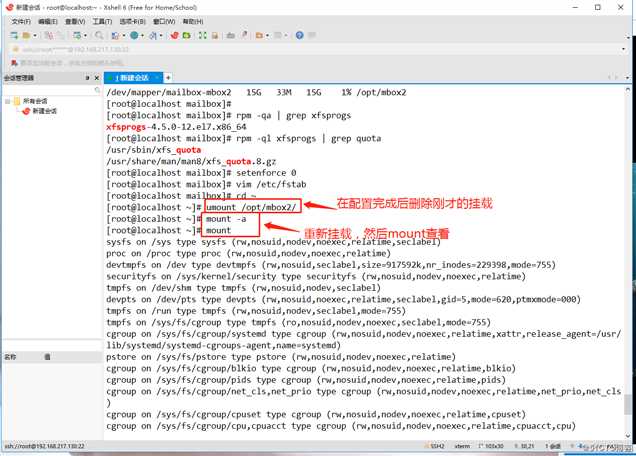636x456 pixels.
Task: Click the orange folder toolbar icon near the Help icon
Action: (259, 36)
